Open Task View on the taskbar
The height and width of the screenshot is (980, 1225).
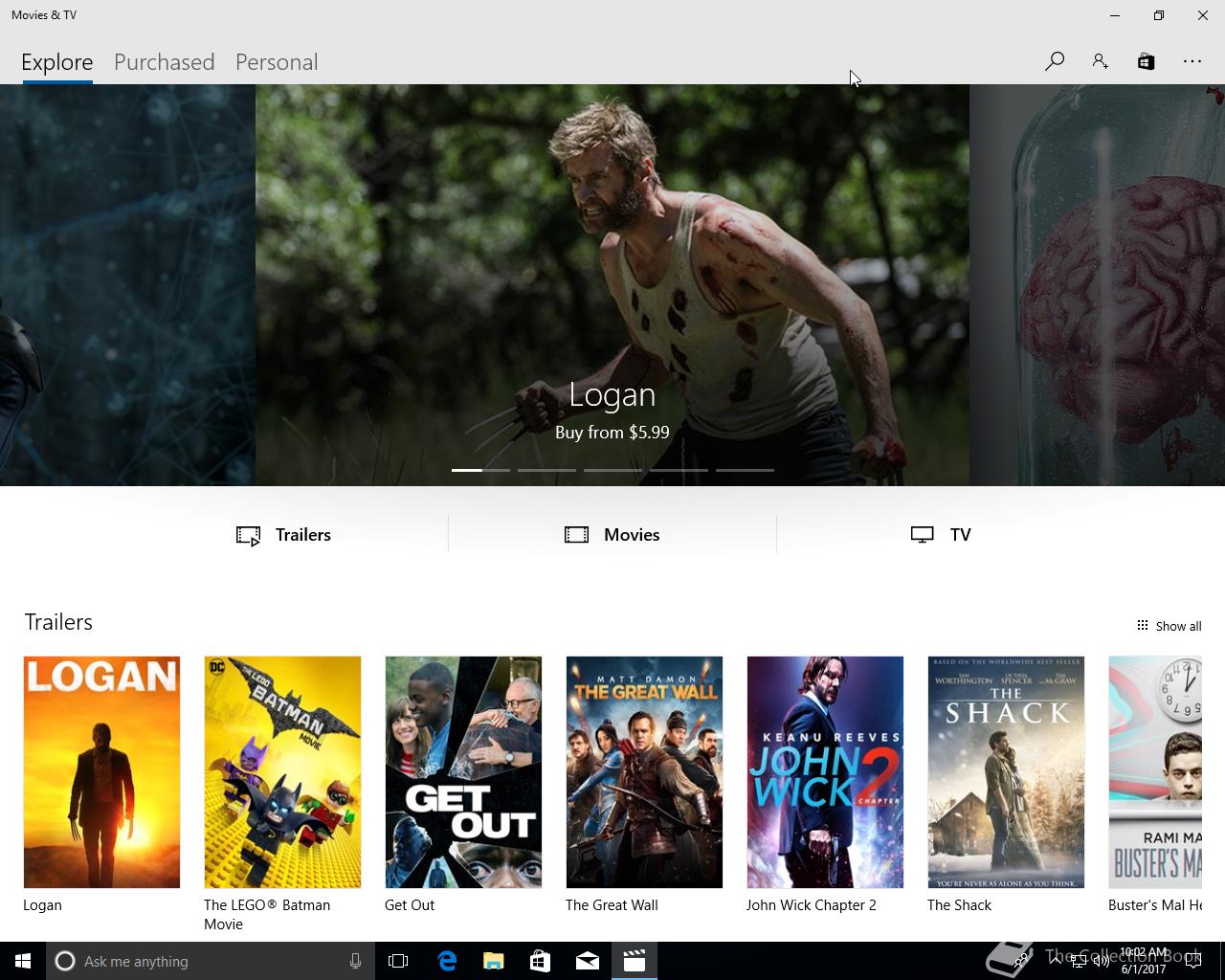(x=398, y=961)
